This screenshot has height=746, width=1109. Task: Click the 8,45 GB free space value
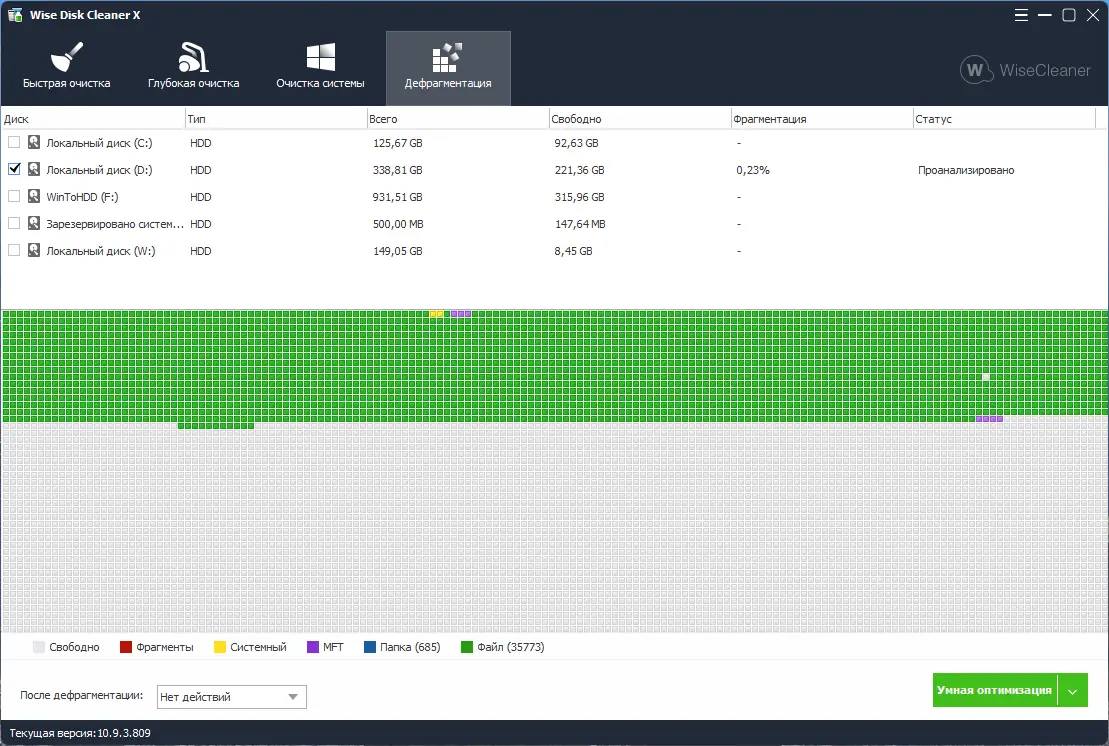point(573,251)
